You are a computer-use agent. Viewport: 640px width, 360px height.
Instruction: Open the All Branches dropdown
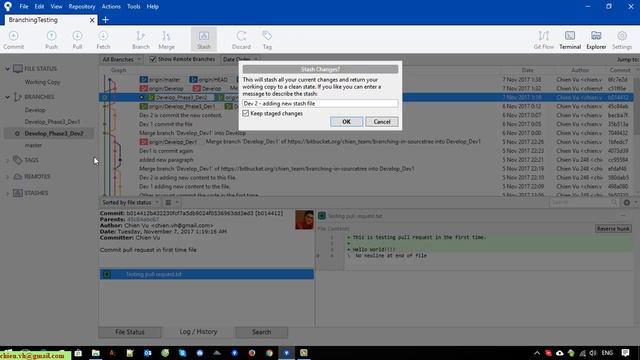click(x=121, y=60)
